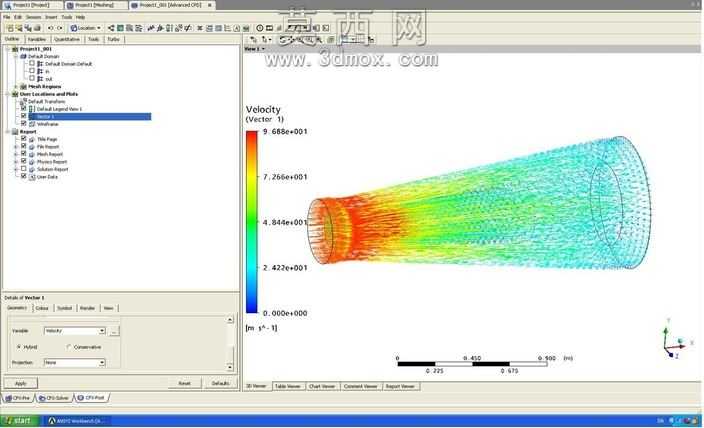Screen dimensions: 704x428
Task: Click the Apply button
Action: [x=21, y=383]
